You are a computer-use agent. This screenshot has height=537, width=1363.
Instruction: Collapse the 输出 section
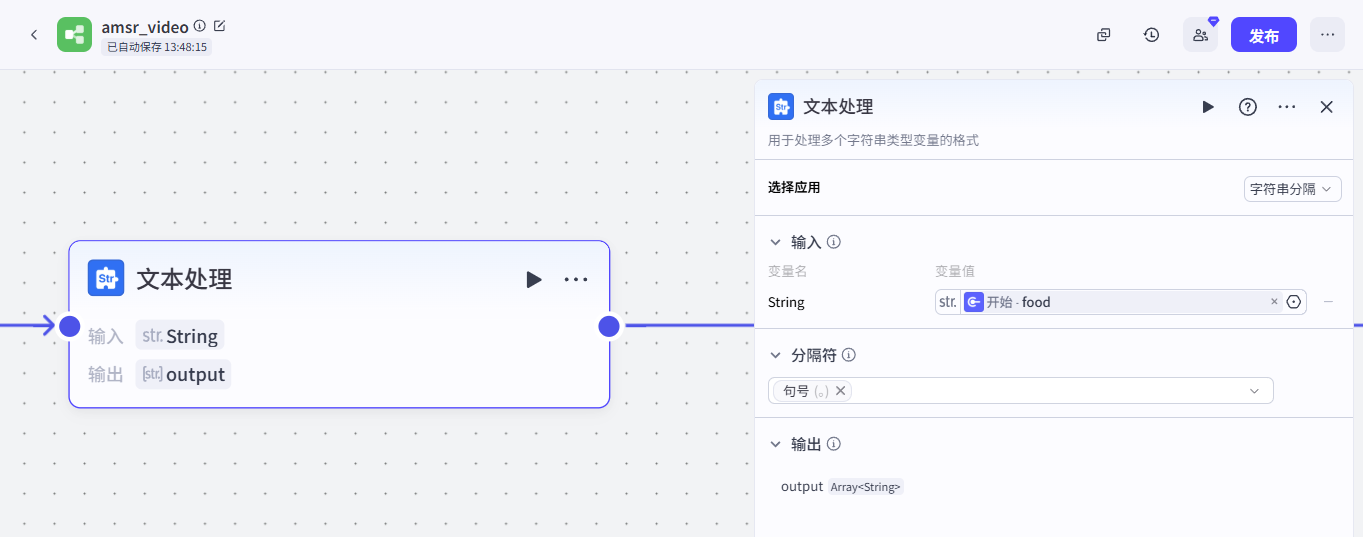pos(775,444)
